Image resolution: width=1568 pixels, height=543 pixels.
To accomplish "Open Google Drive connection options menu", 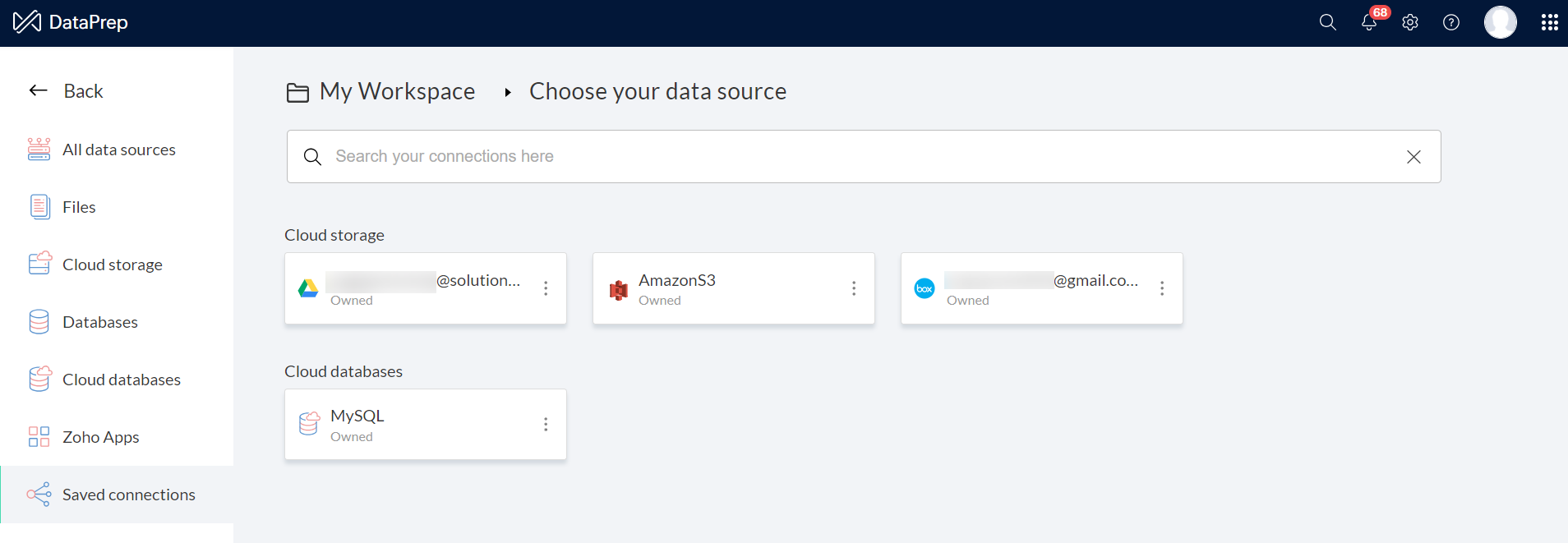I will [x=546, y=288].
